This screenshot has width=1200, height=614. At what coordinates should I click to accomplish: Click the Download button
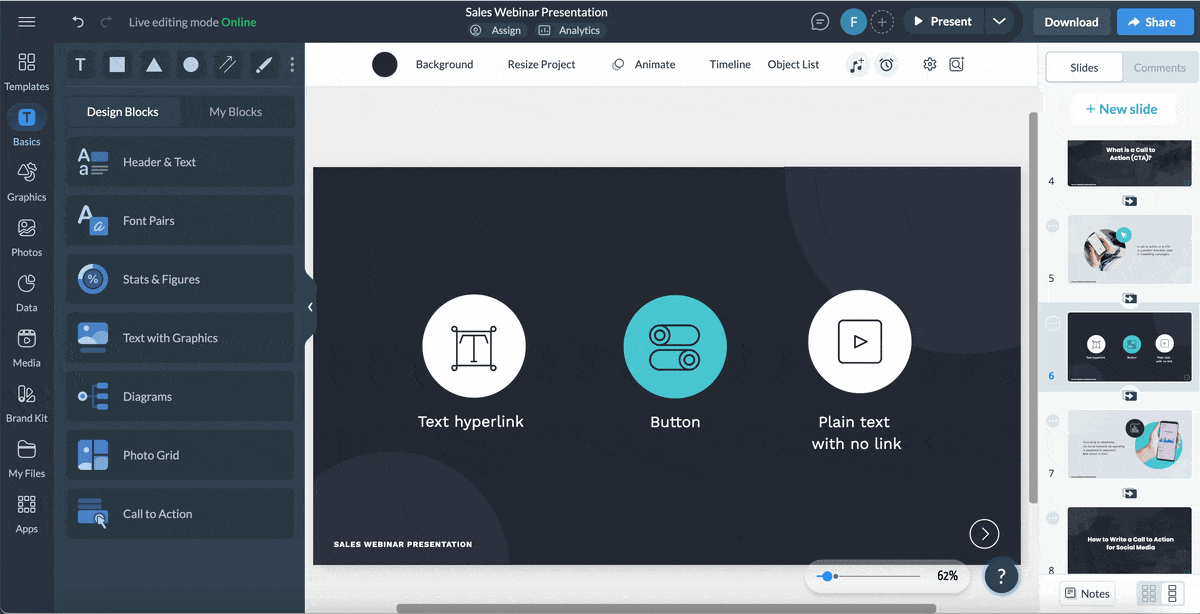tap(1071, 22)
